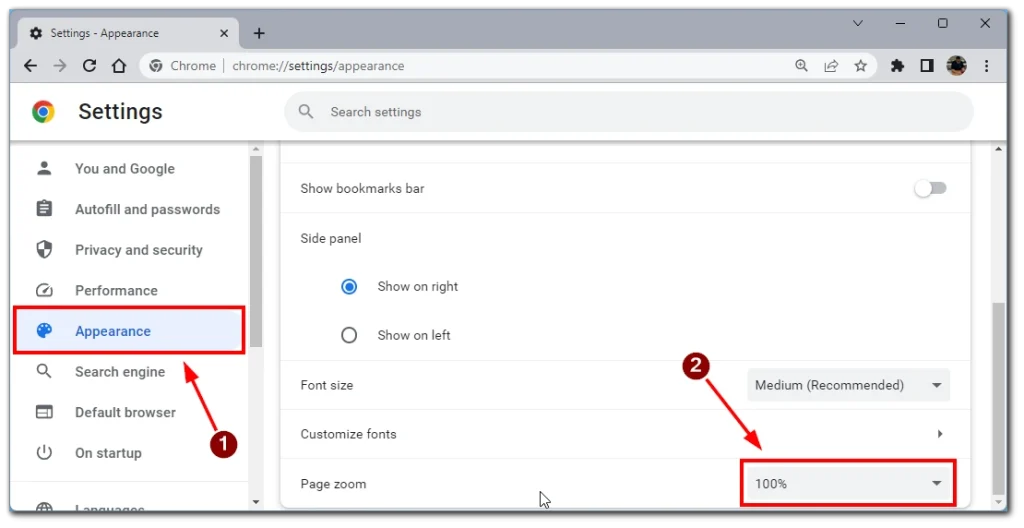
Task: Click the Side panel label
Action: (330, 239)
